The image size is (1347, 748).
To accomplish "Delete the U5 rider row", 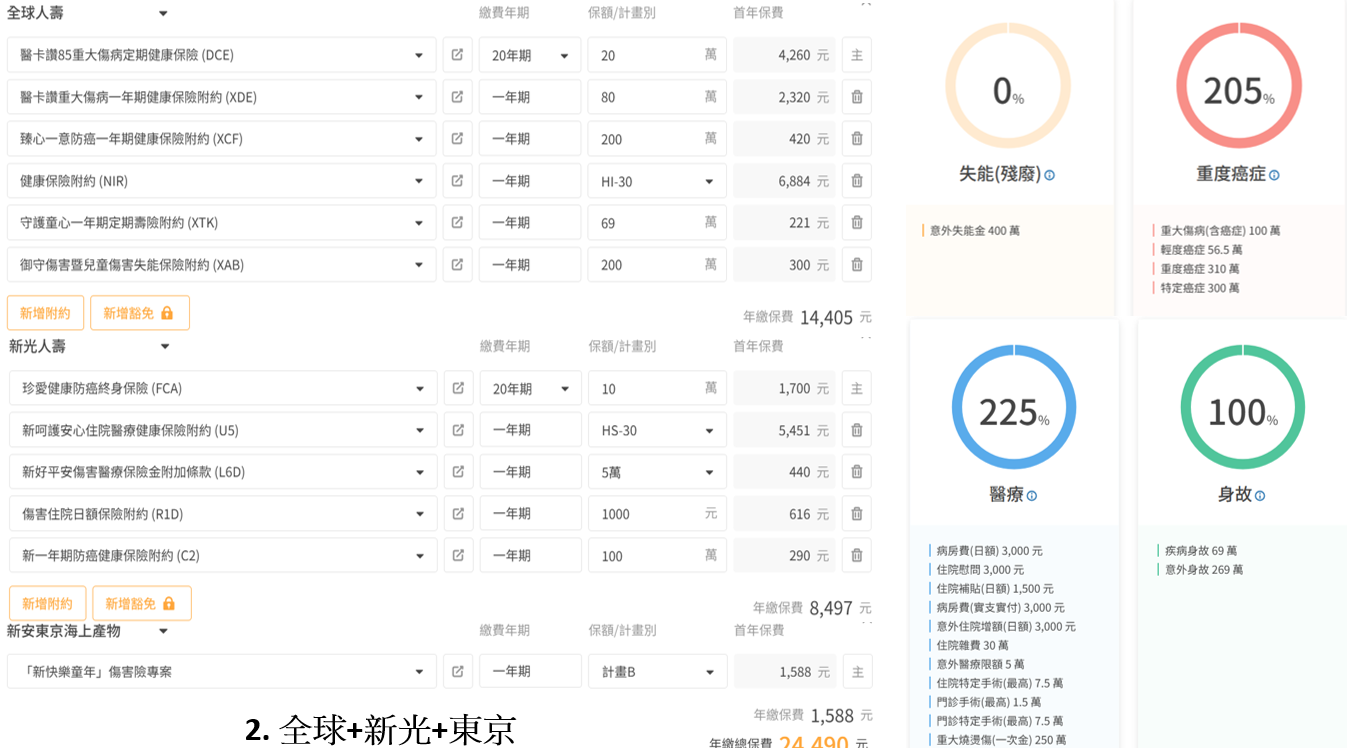I will point(857,430).
